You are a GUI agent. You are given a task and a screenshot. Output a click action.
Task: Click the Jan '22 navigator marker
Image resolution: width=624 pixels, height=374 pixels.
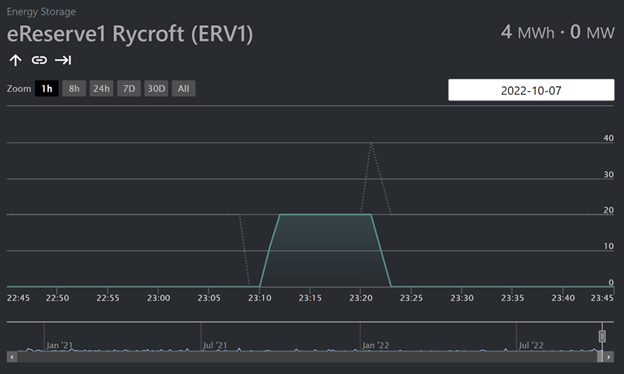pos(375,345)
